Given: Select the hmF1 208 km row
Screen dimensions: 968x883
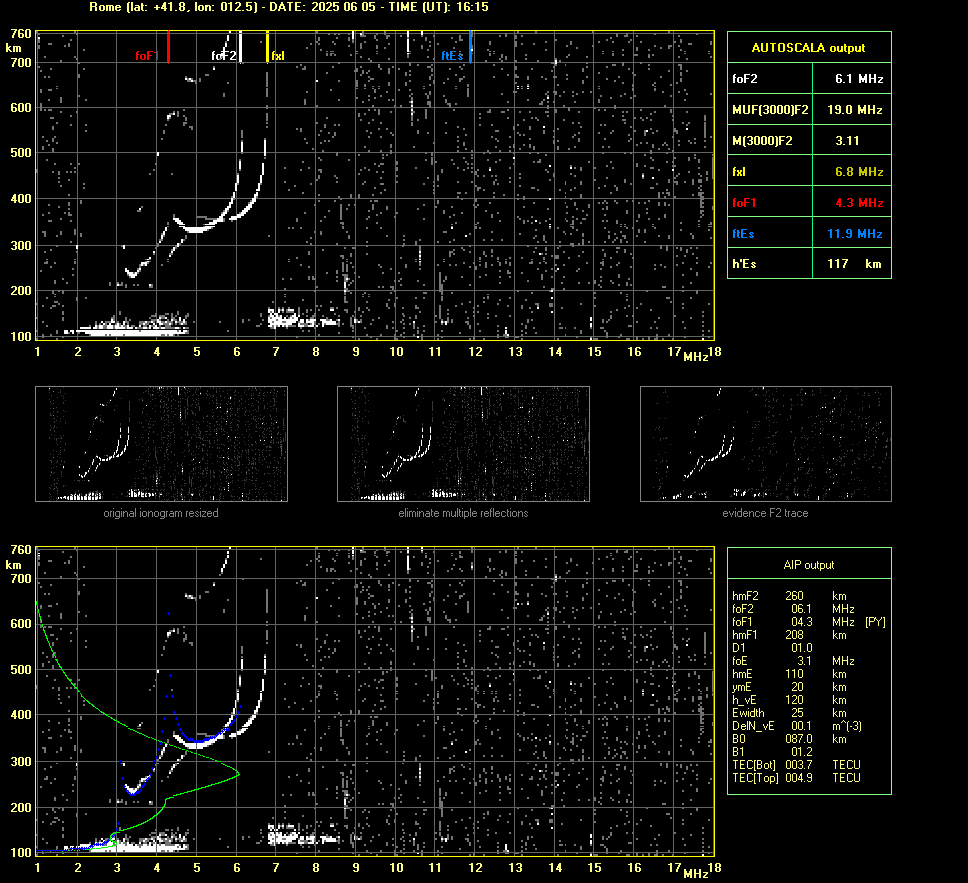Looking at the screenshot, I should pyautogui.click(x=789, y=635).
